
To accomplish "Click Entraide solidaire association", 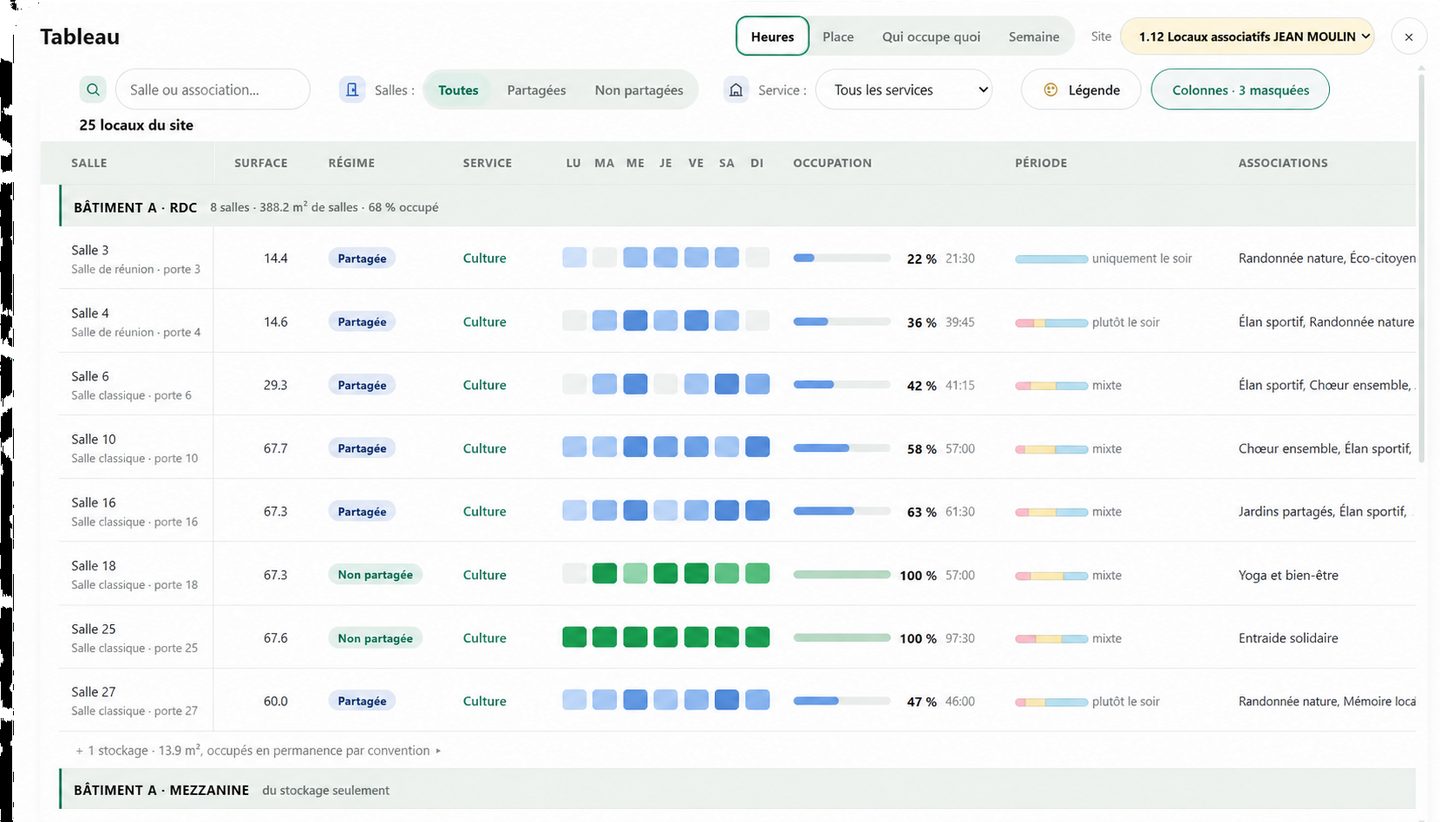I will [x=1288, y=638].
